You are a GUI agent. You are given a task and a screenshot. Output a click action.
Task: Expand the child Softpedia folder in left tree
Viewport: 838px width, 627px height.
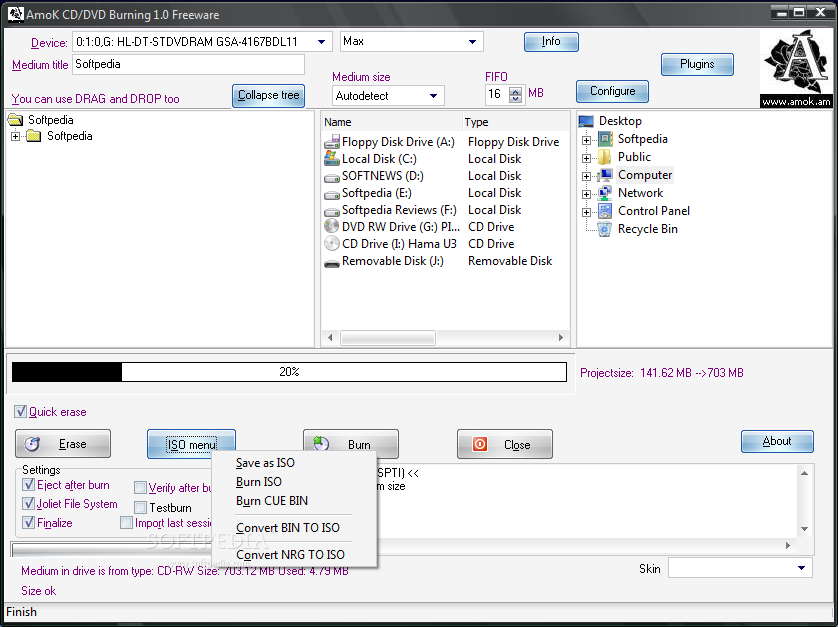[x=15, y=136]
